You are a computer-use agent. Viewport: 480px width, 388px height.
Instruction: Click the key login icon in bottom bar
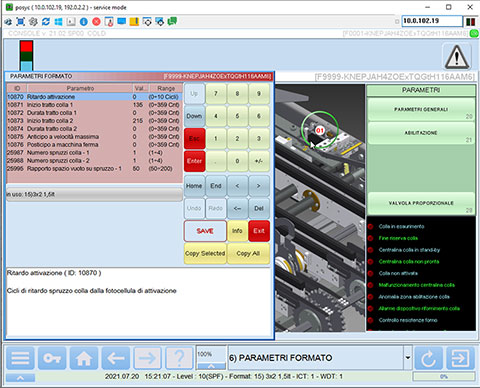[52, 358]
